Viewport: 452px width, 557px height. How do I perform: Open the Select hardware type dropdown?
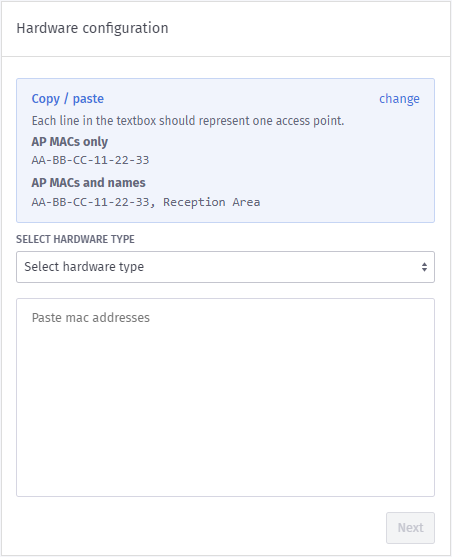click(225, 267)
